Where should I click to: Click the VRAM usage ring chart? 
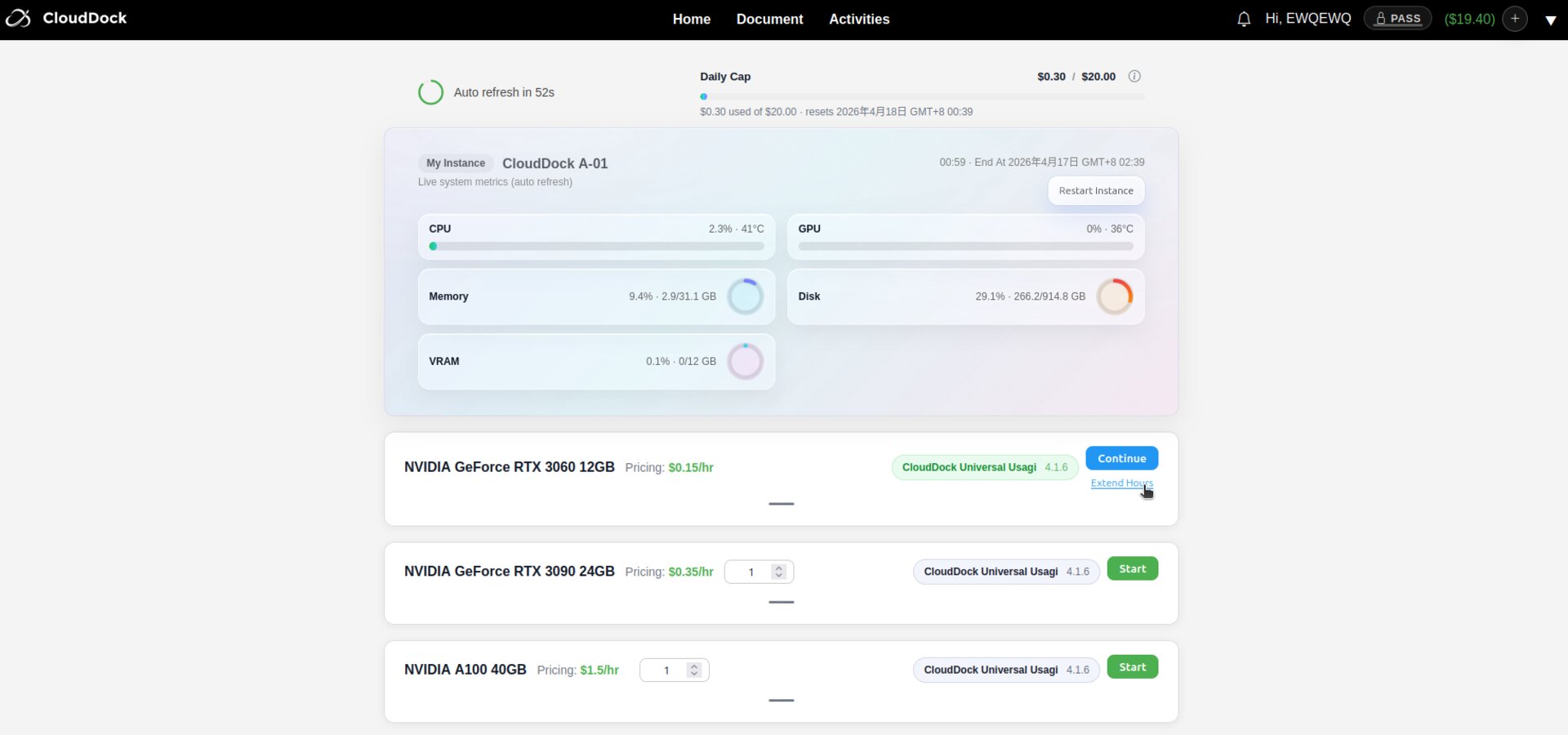[745, 362]
